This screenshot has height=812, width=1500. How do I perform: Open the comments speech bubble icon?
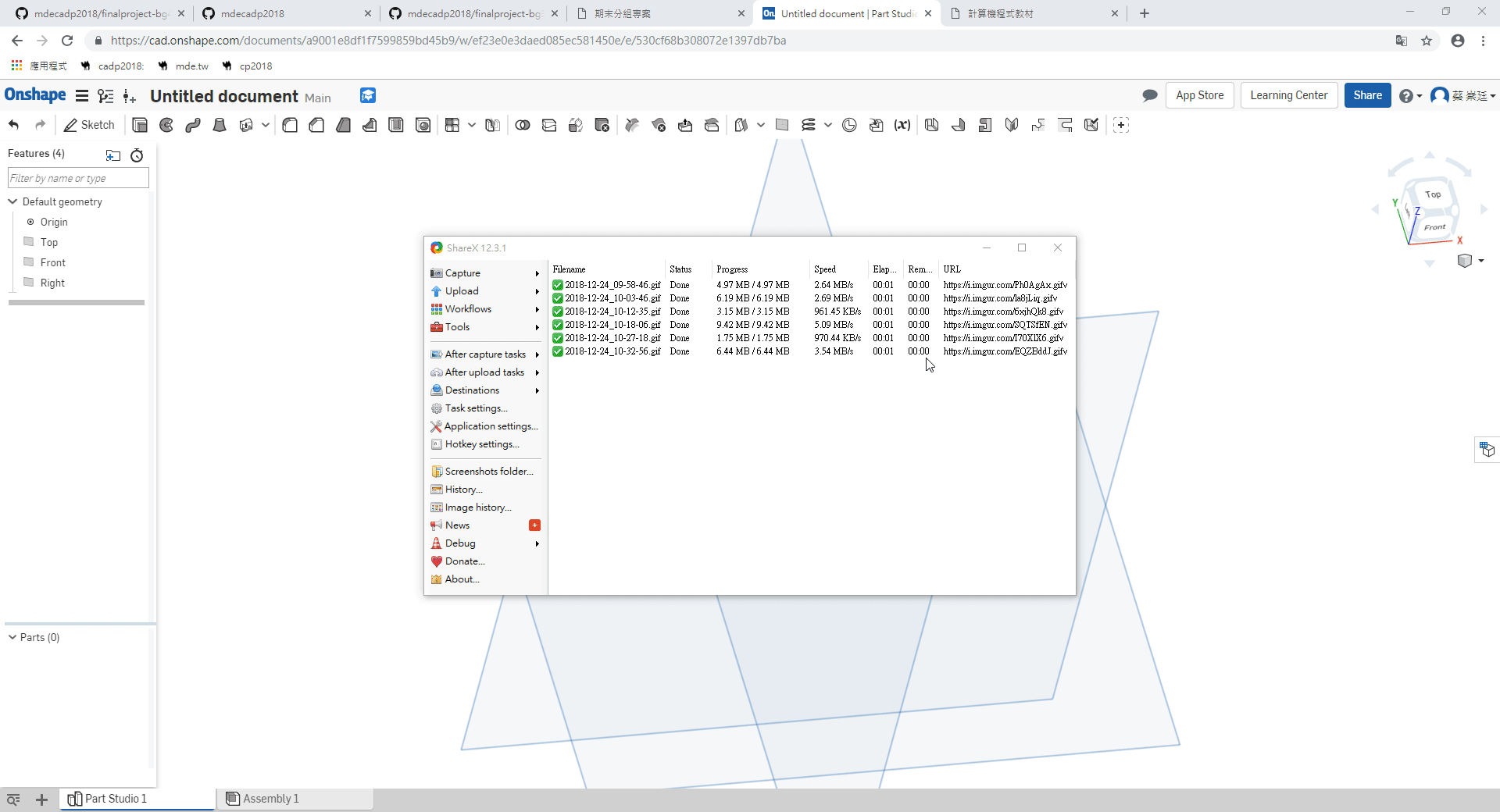tap(1149, 95)
